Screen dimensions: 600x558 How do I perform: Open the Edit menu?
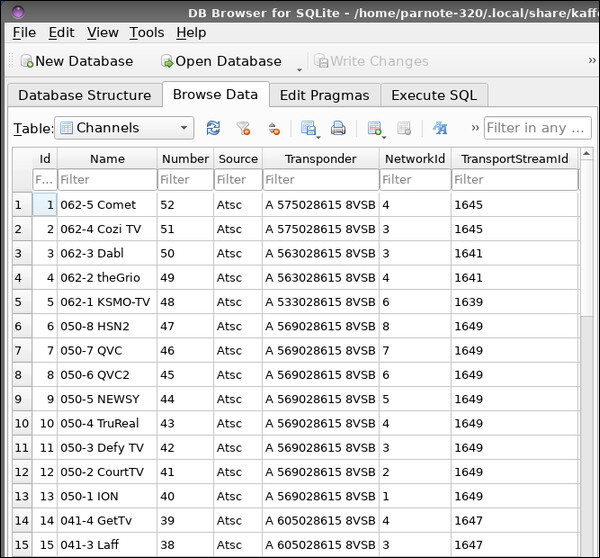[x=61, y=33]
